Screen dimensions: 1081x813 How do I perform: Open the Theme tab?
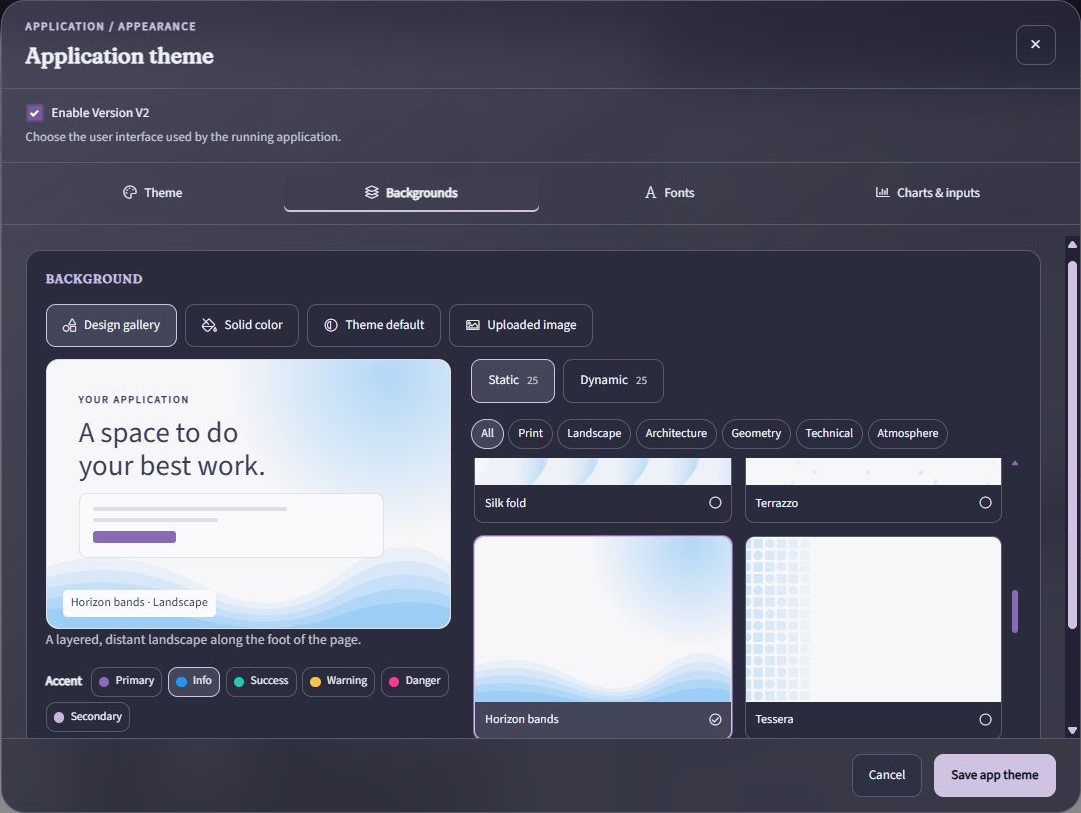(152, 192)
